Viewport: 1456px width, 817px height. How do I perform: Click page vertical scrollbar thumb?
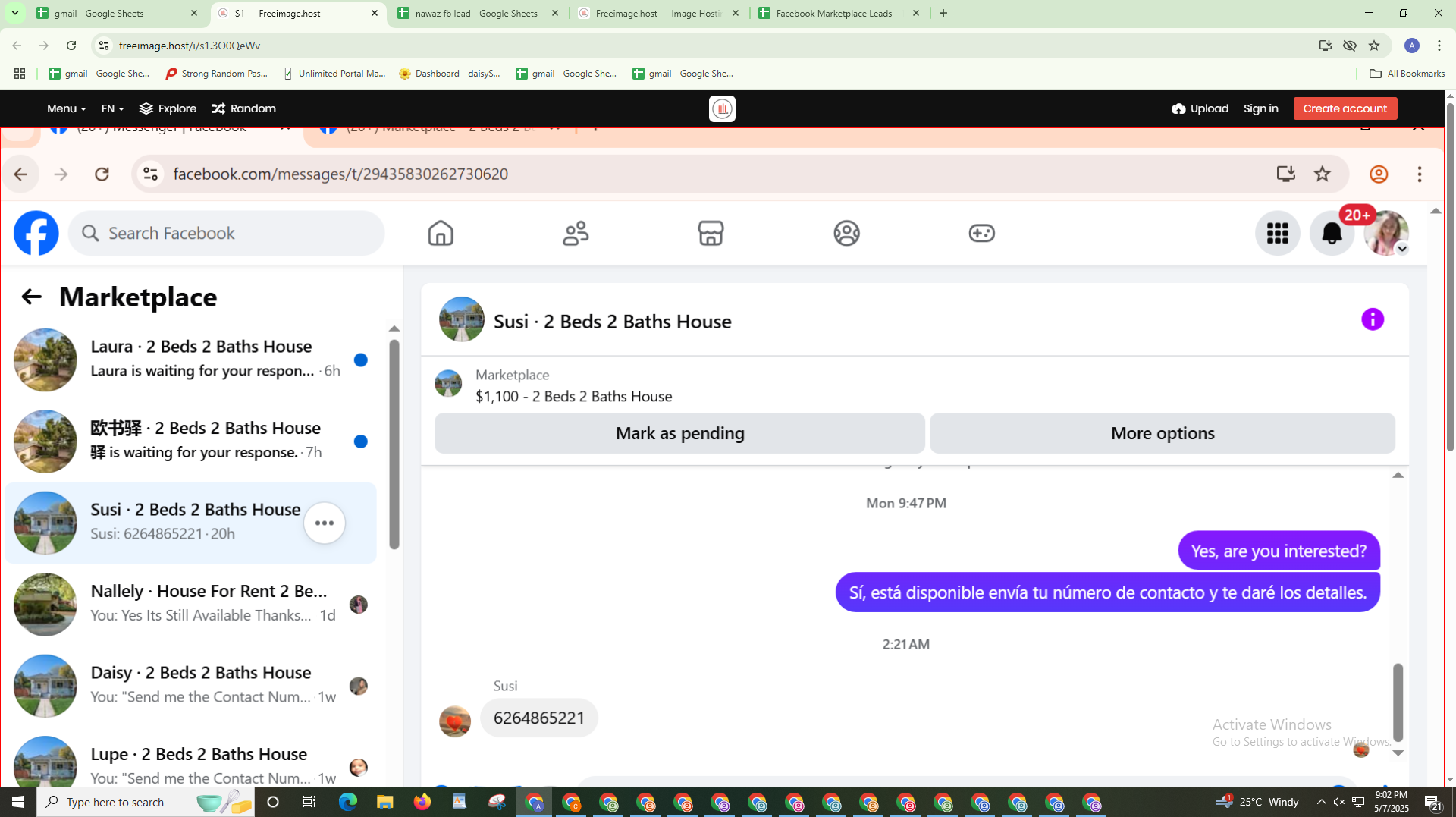coord(1450,277)
